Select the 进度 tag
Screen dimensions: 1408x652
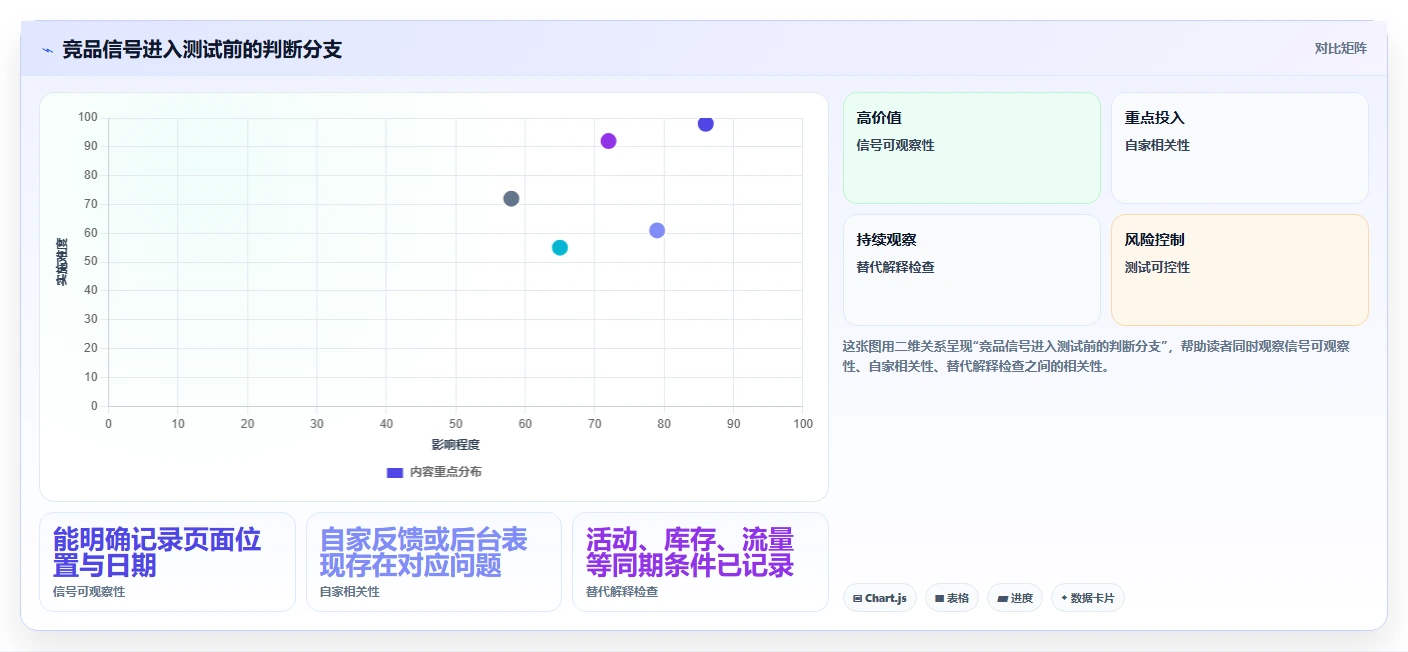1015,598
